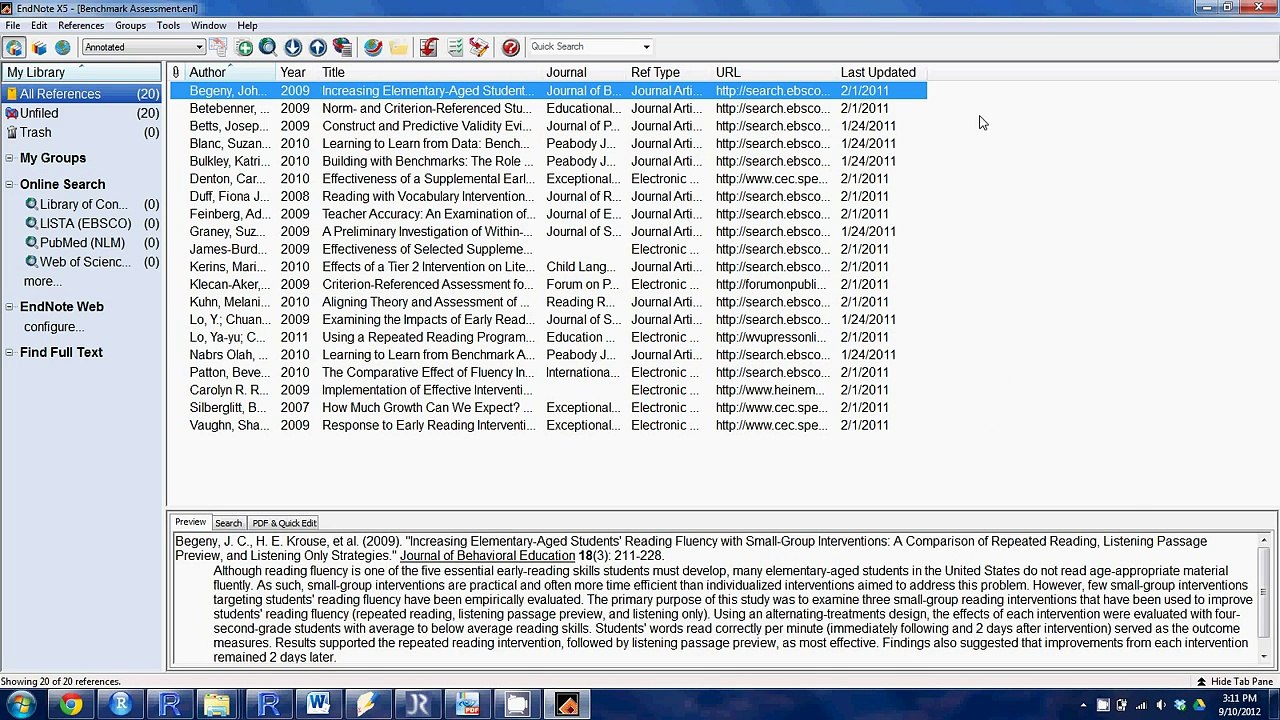Collapse the EndNote Web group set
Viewport: 1280px width, 720px height.
click(9, 307)
